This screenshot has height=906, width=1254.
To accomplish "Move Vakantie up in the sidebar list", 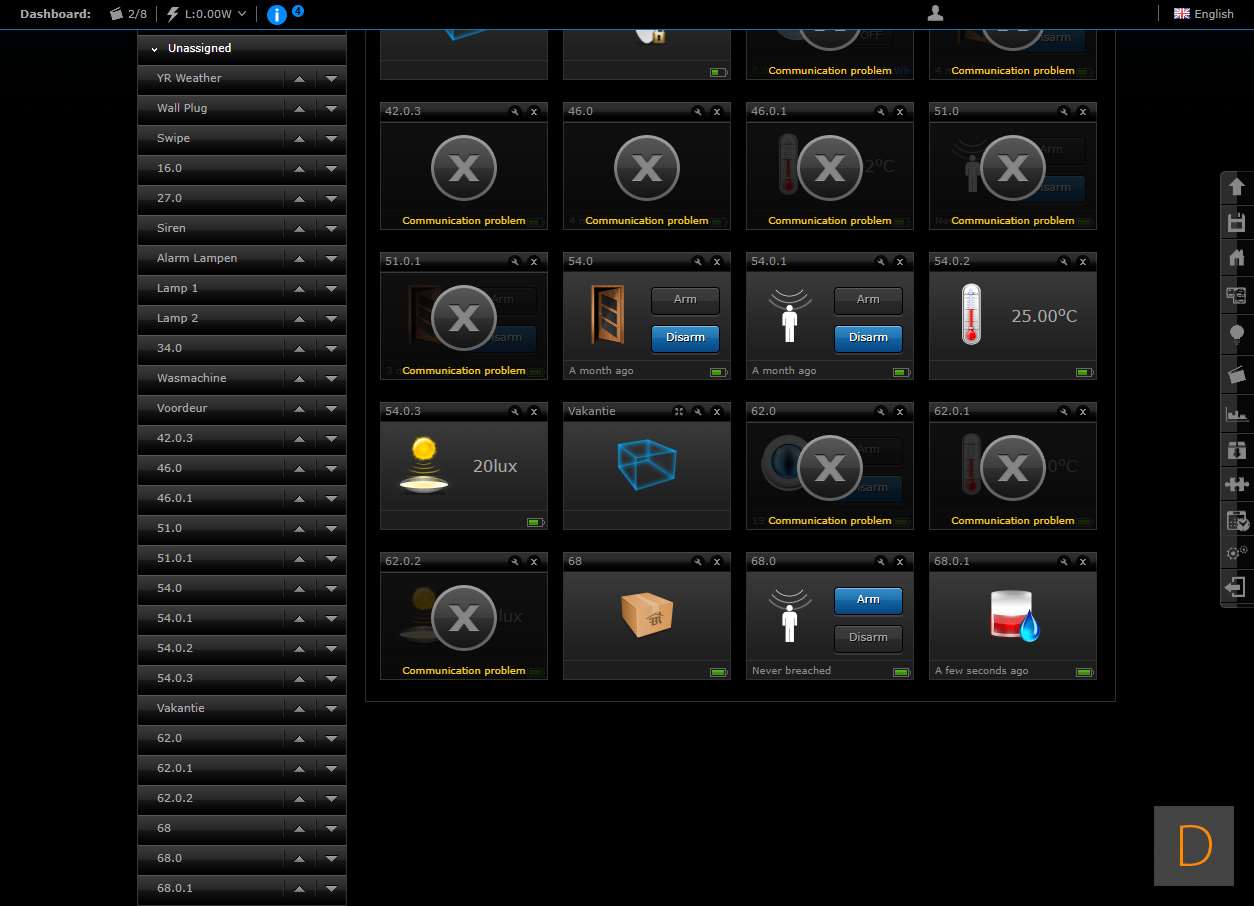I will coord(300,709).
